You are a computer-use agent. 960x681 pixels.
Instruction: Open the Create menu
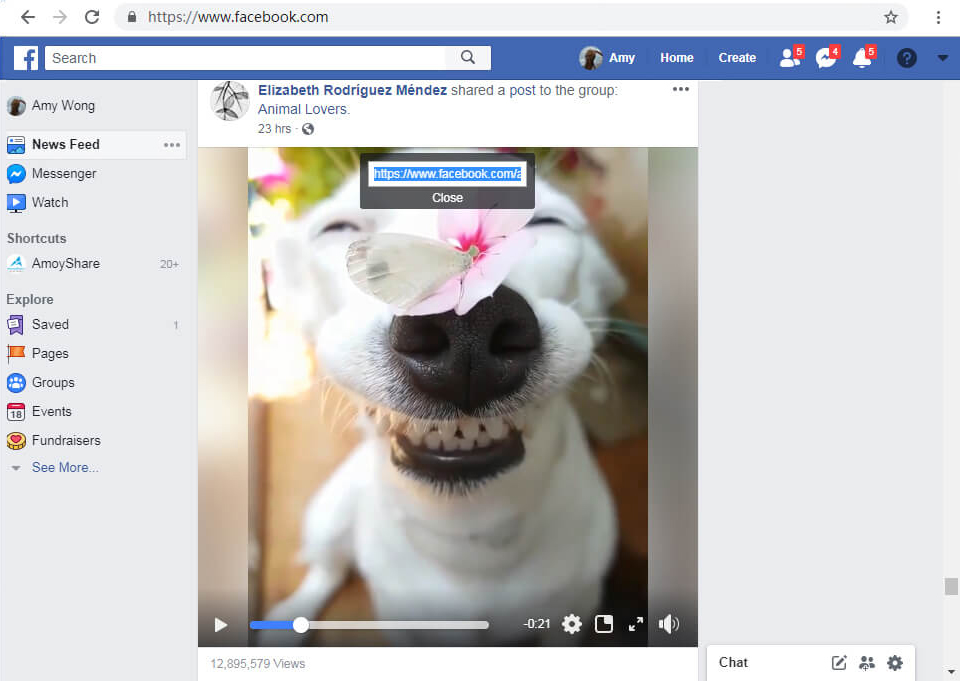coord(737,58)
